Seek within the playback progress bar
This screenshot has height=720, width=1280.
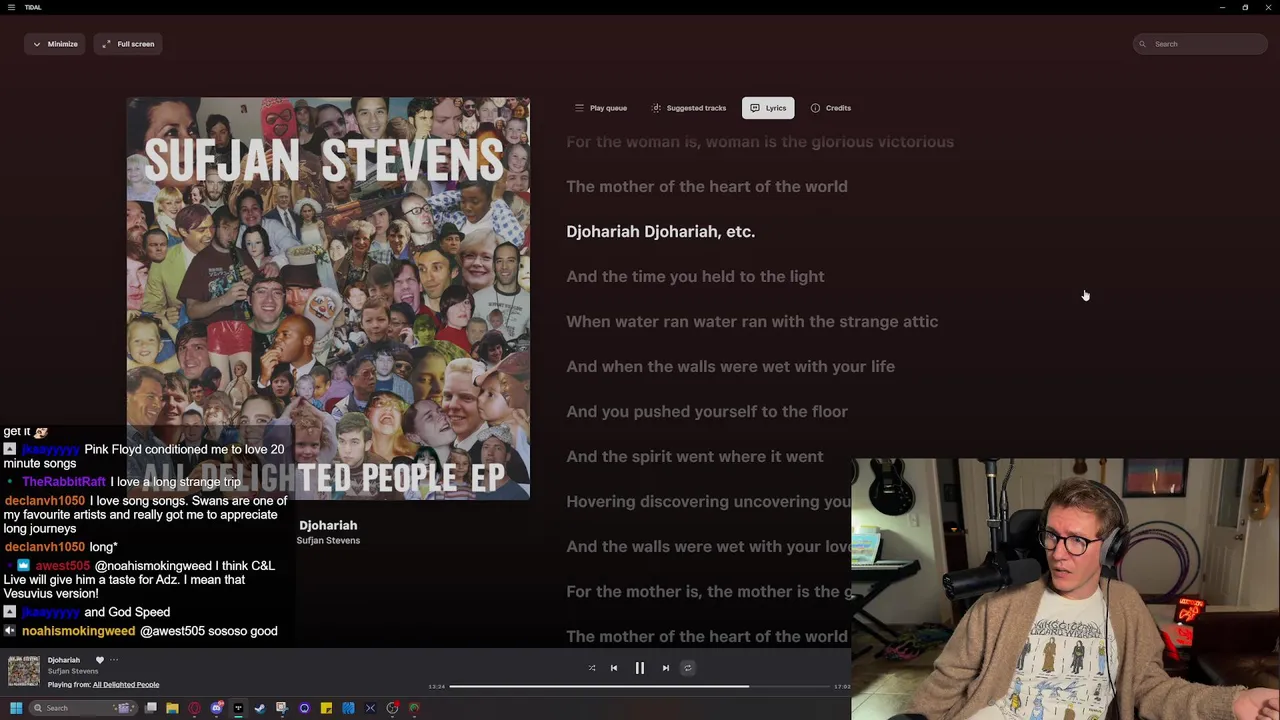pyautogui.click(x=640, y=686)
